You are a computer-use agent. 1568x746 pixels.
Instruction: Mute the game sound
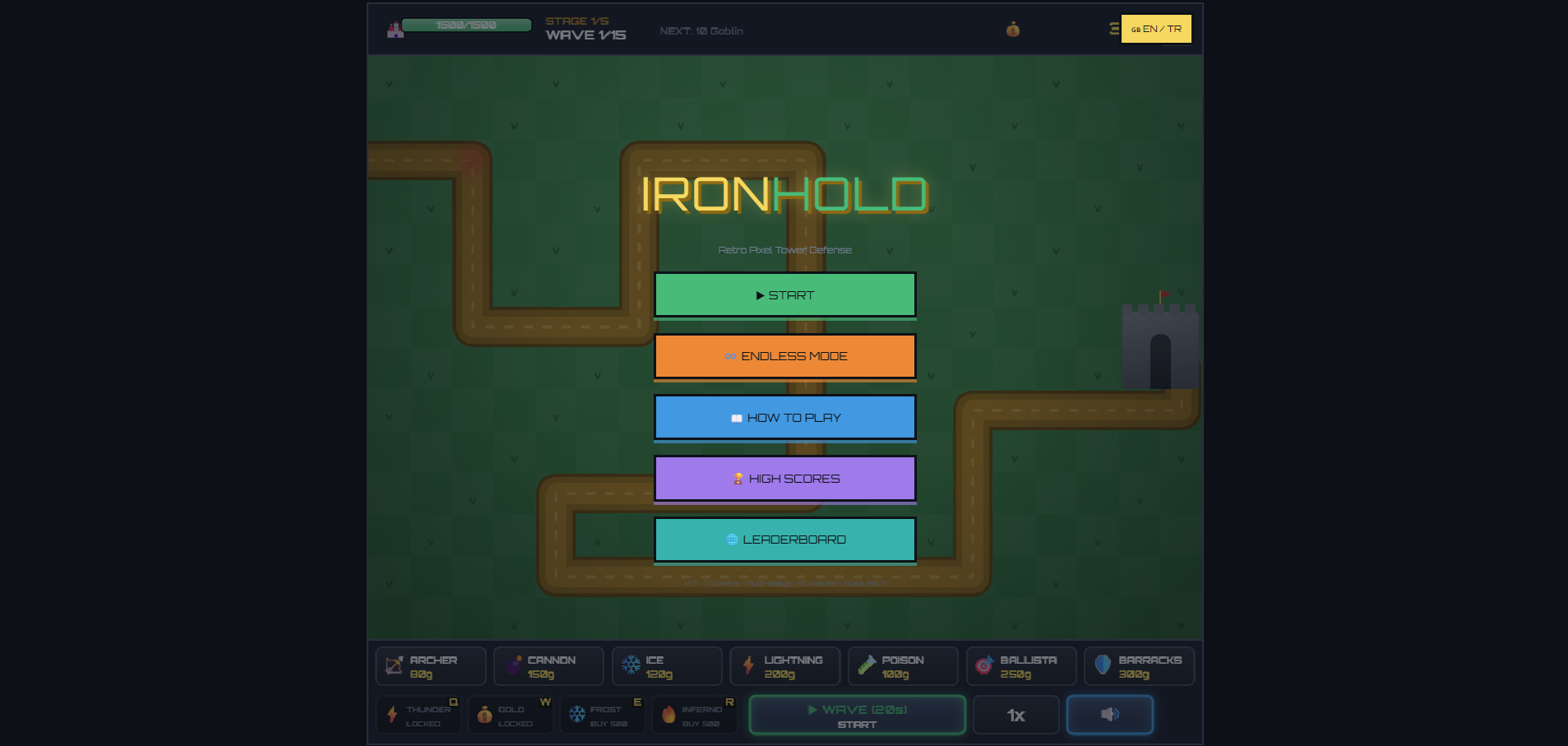pyautogui.click(x=1110, y=715)
